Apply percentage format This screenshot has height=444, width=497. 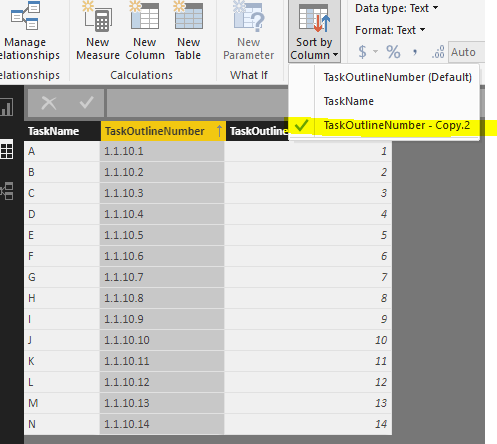click(393, 52)
